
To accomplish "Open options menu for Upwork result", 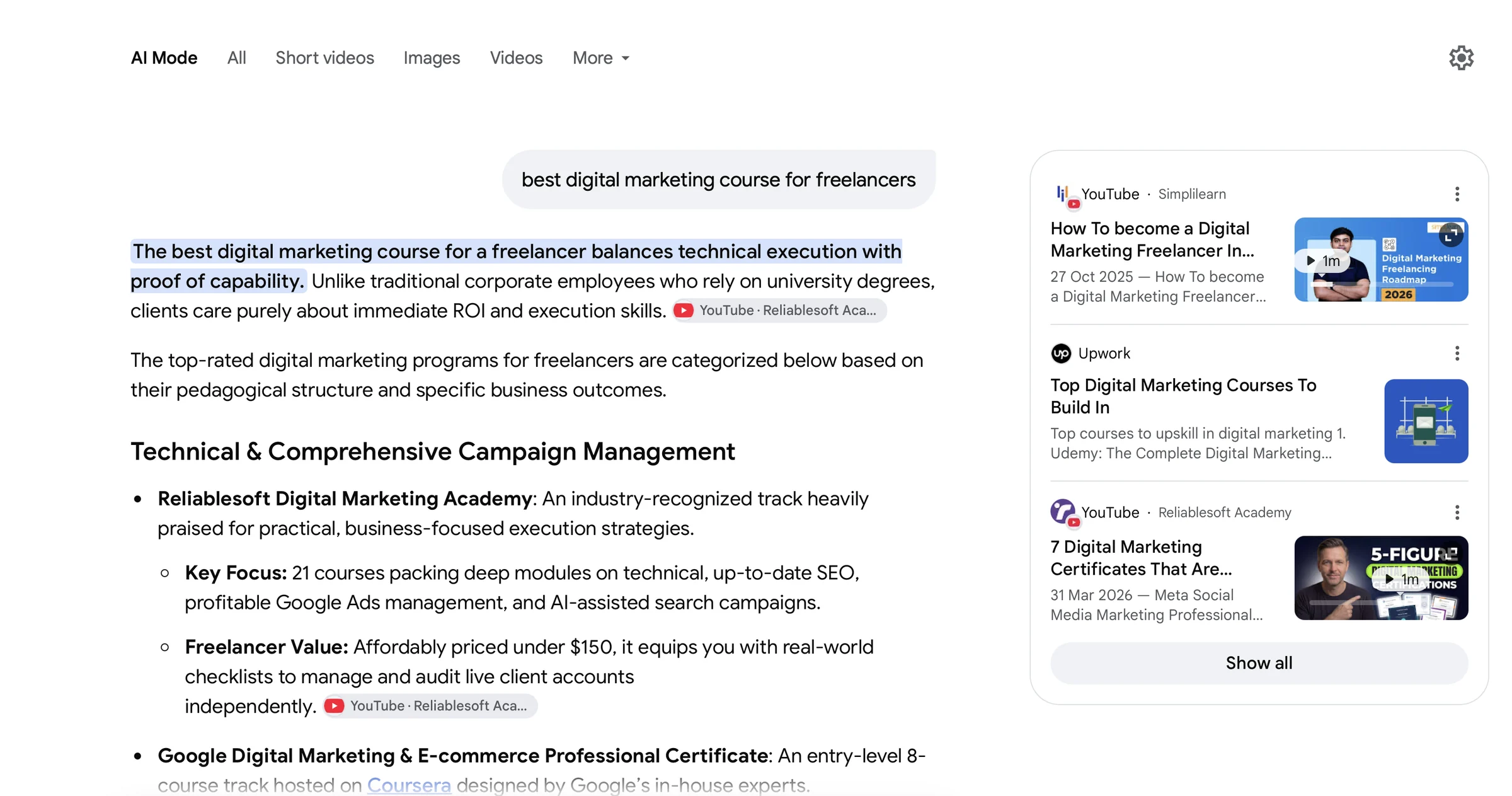I will [1457, 354].
